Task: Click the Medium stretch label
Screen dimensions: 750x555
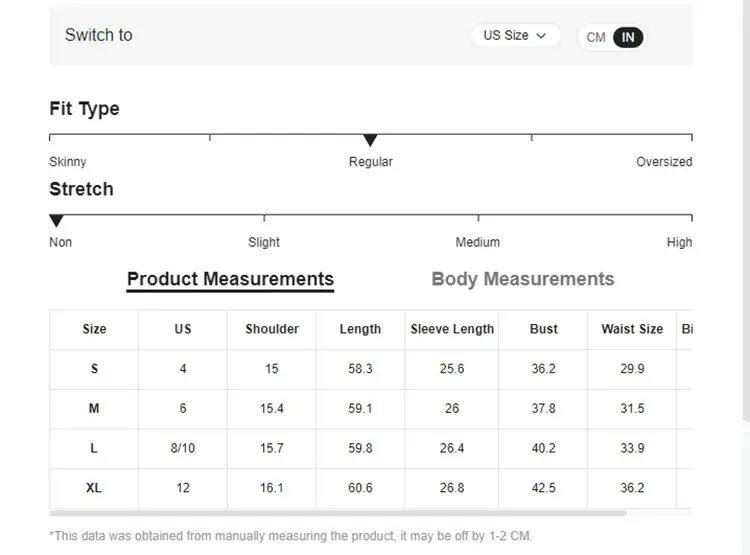Action: [478, 242]
